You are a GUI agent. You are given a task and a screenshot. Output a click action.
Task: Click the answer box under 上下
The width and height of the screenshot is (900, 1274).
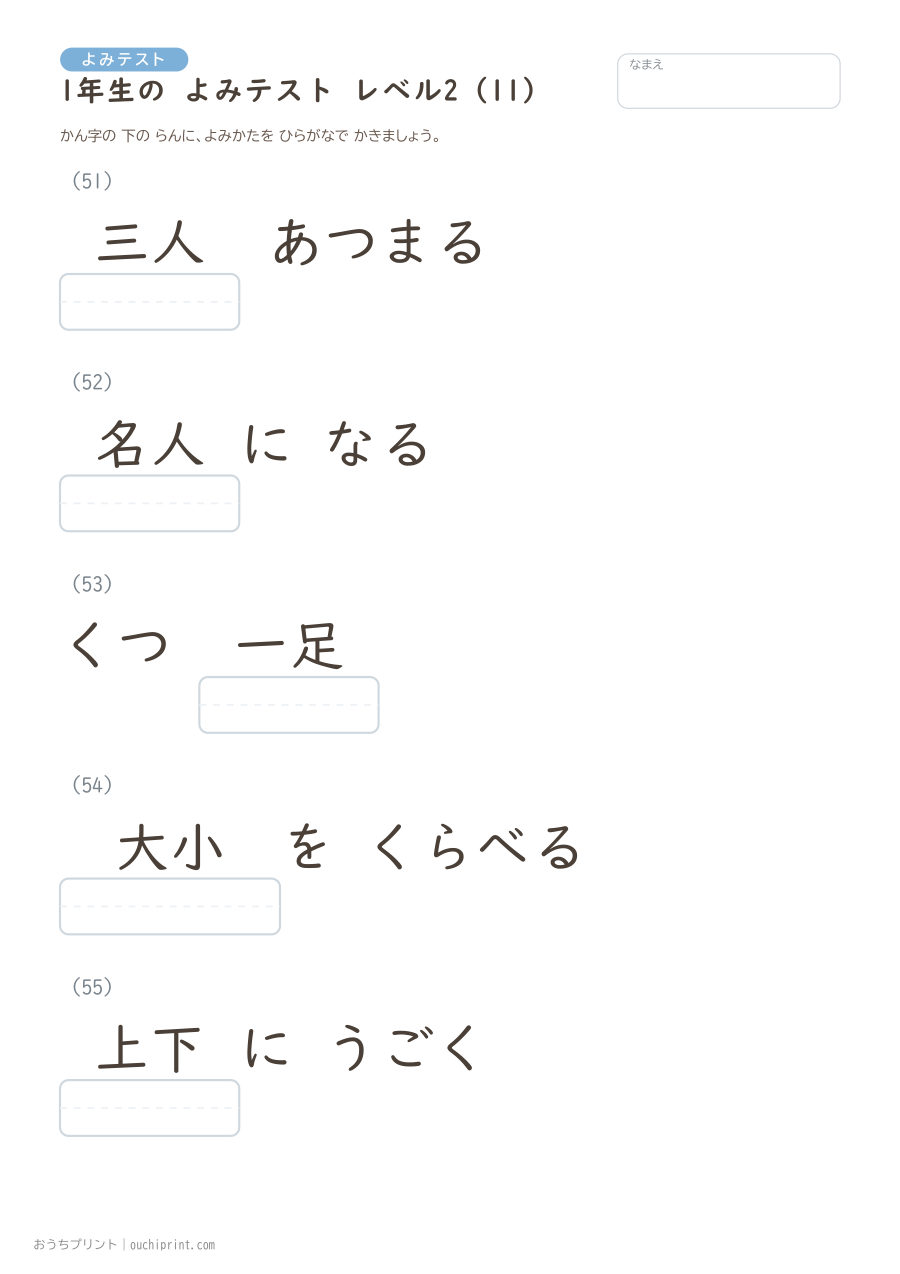coord(150,1108)
